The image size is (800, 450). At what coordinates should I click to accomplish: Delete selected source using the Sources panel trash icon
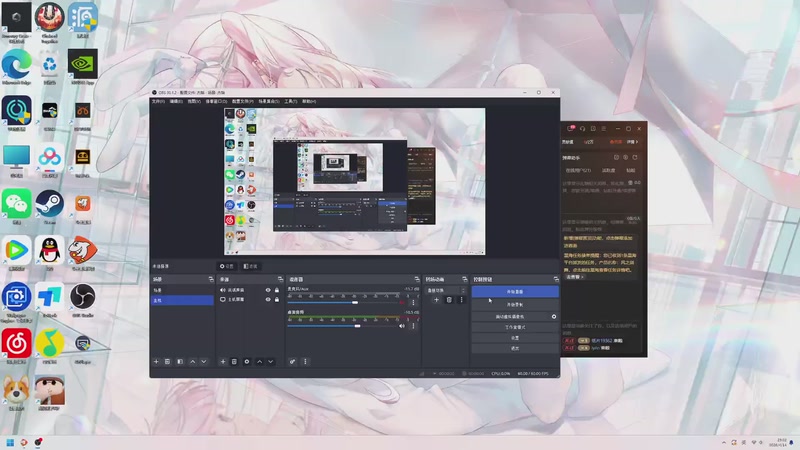[x=234, y=362]
